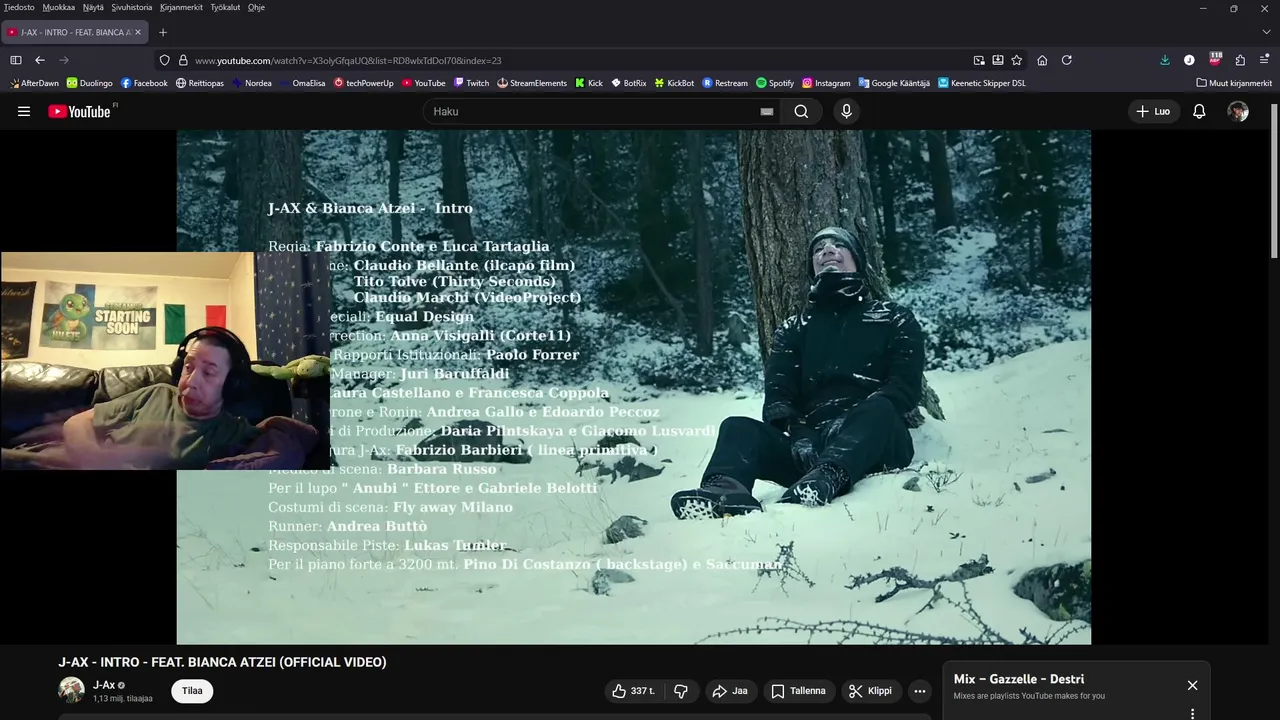
Task: Open the on-screen keyboard icon in search box
Action: pos(767,112)
